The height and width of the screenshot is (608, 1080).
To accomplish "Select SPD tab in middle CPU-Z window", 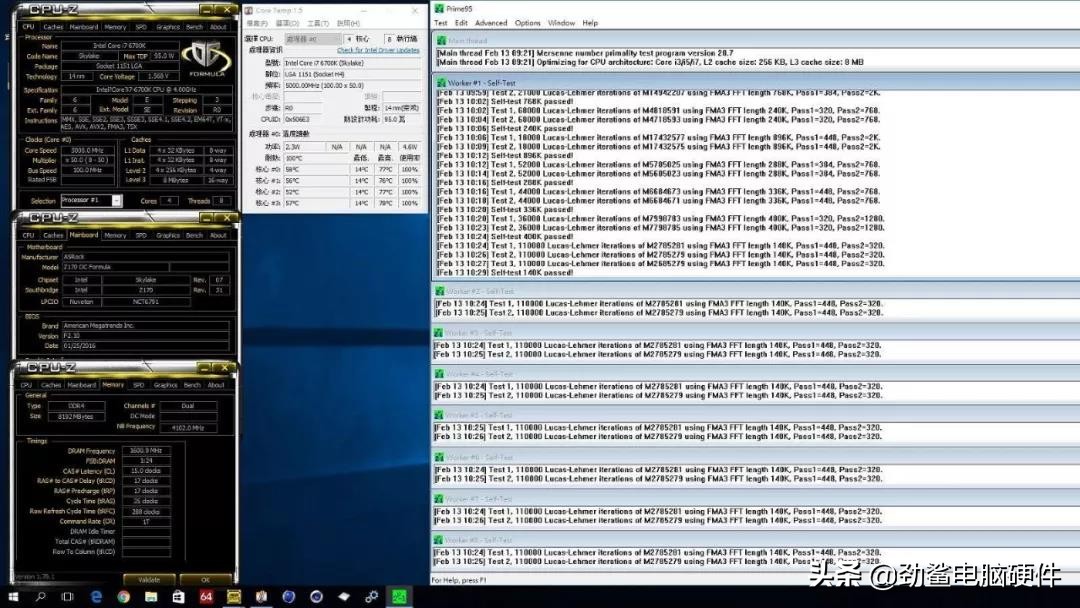I will click(141, 235).
